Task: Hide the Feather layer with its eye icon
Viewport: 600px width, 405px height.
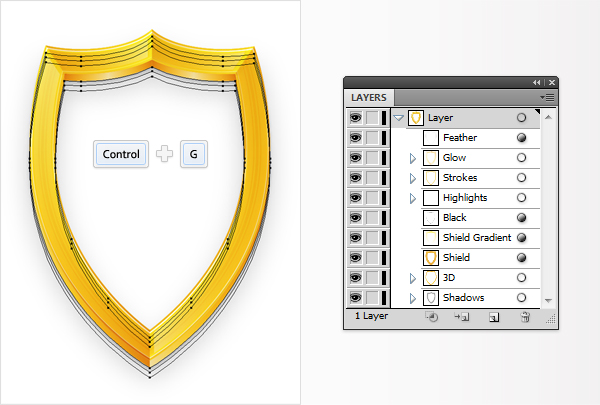Action: pos(355,137)
